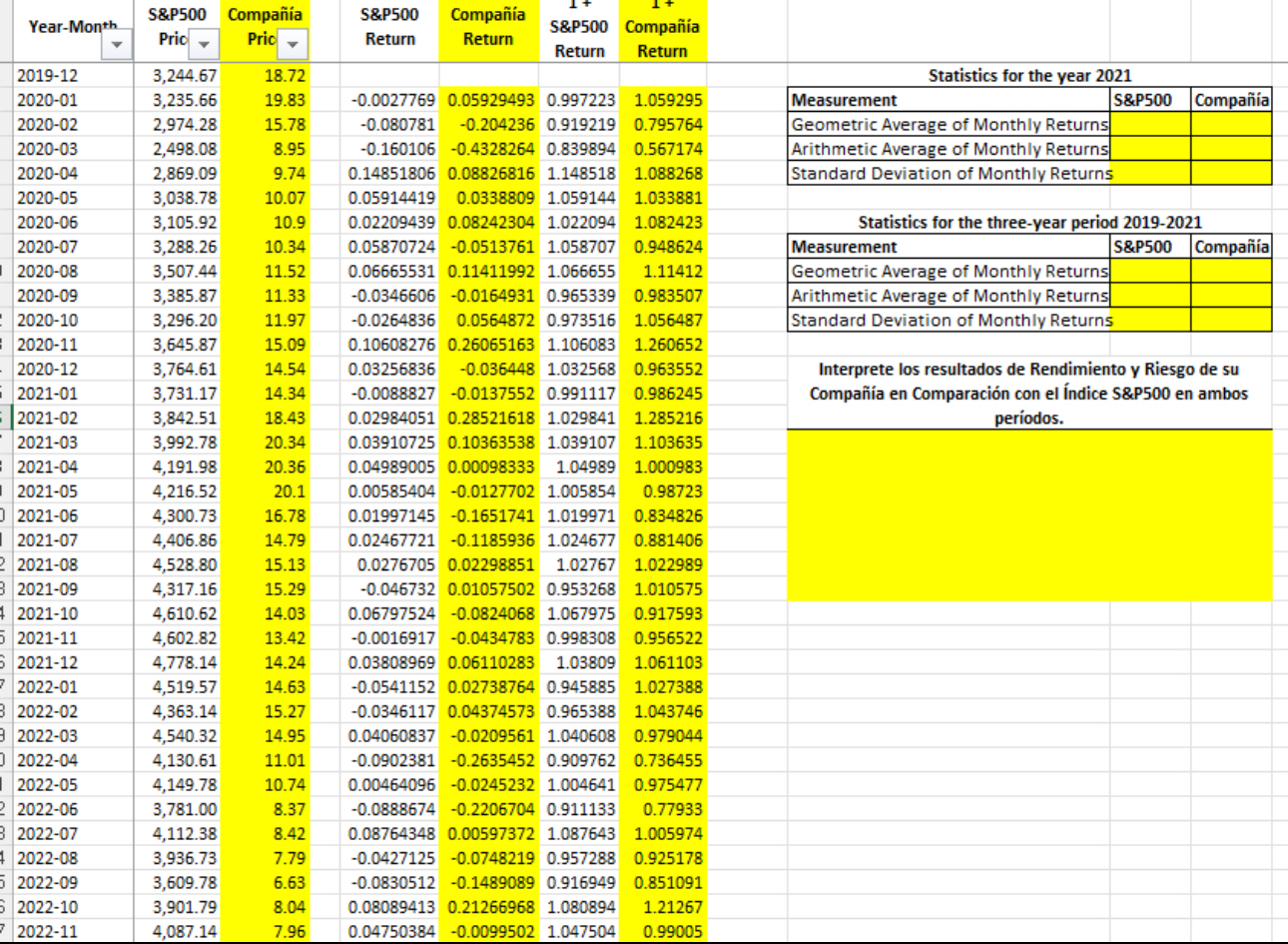The height and width of the screenshot is (944, 1288).
Task: Select the cell showing 1.260652
Action: click(x=663, y=345)
